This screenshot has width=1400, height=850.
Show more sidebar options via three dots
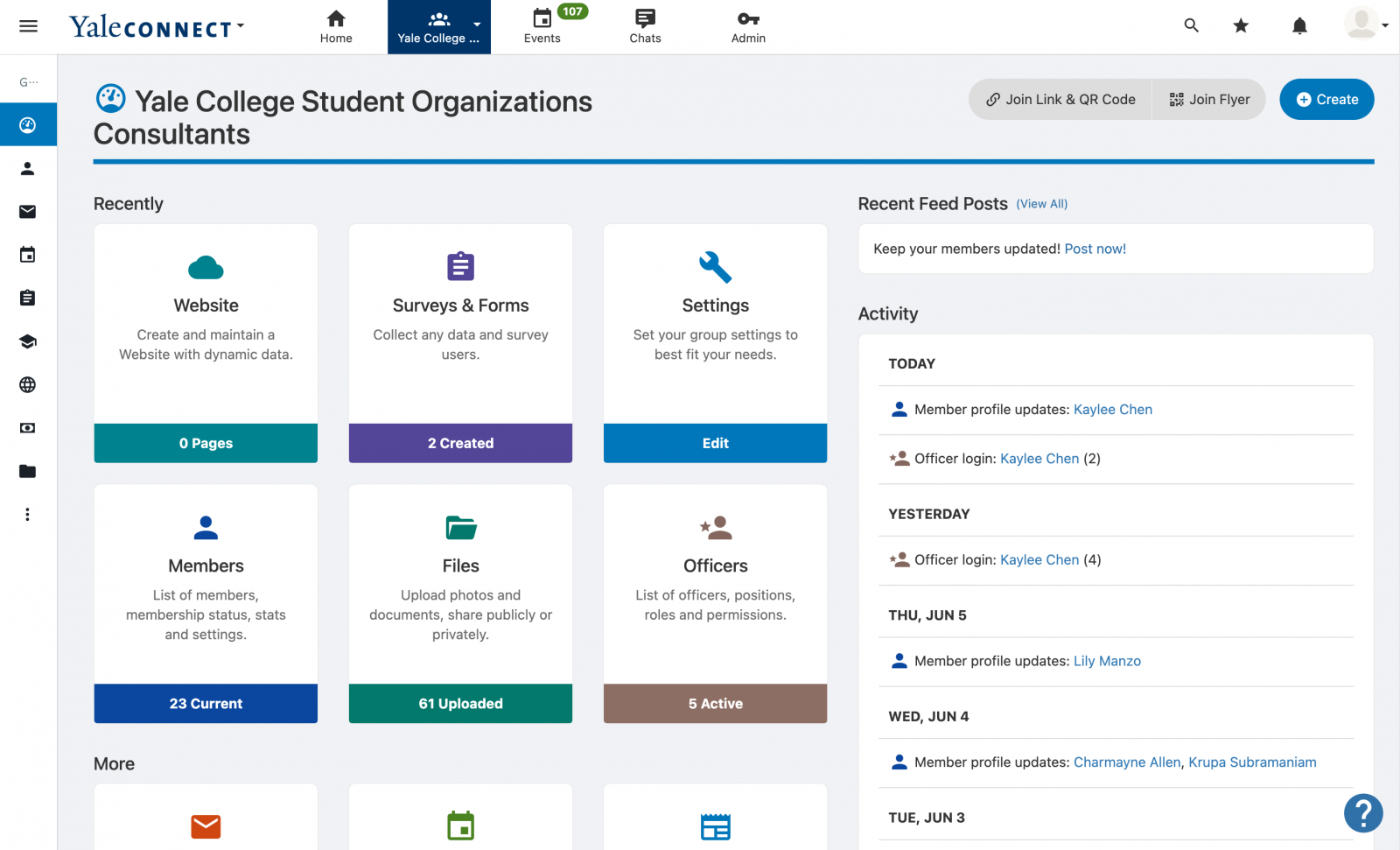(x=28, y=515)
